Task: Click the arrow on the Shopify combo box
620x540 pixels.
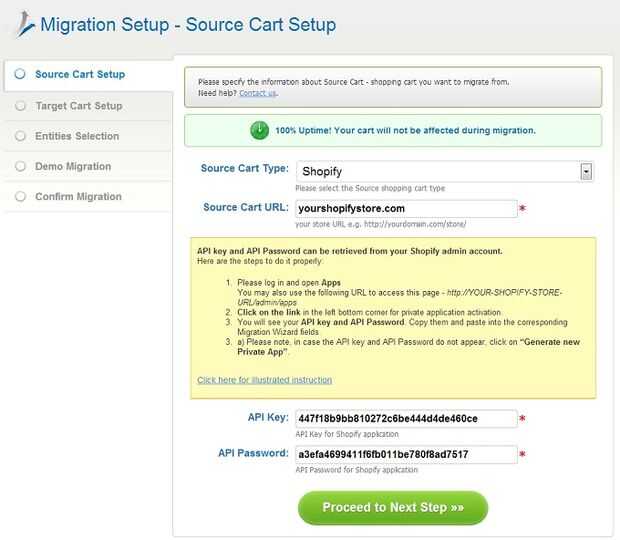Action: point(586,172)
